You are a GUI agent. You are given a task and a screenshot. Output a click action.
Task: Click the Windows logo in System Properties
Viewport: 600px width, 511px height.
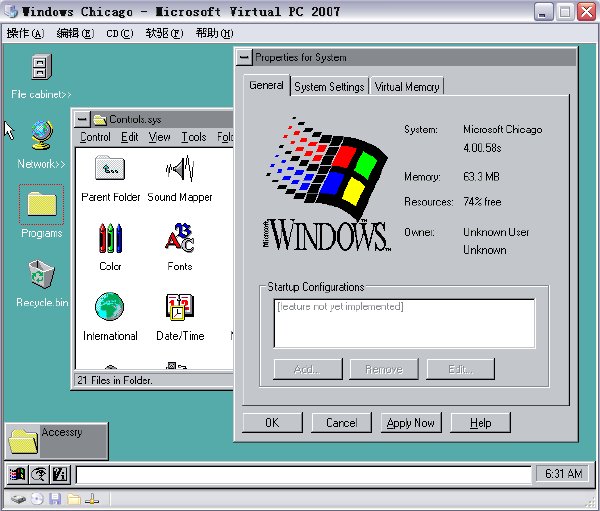pos(327,185)
